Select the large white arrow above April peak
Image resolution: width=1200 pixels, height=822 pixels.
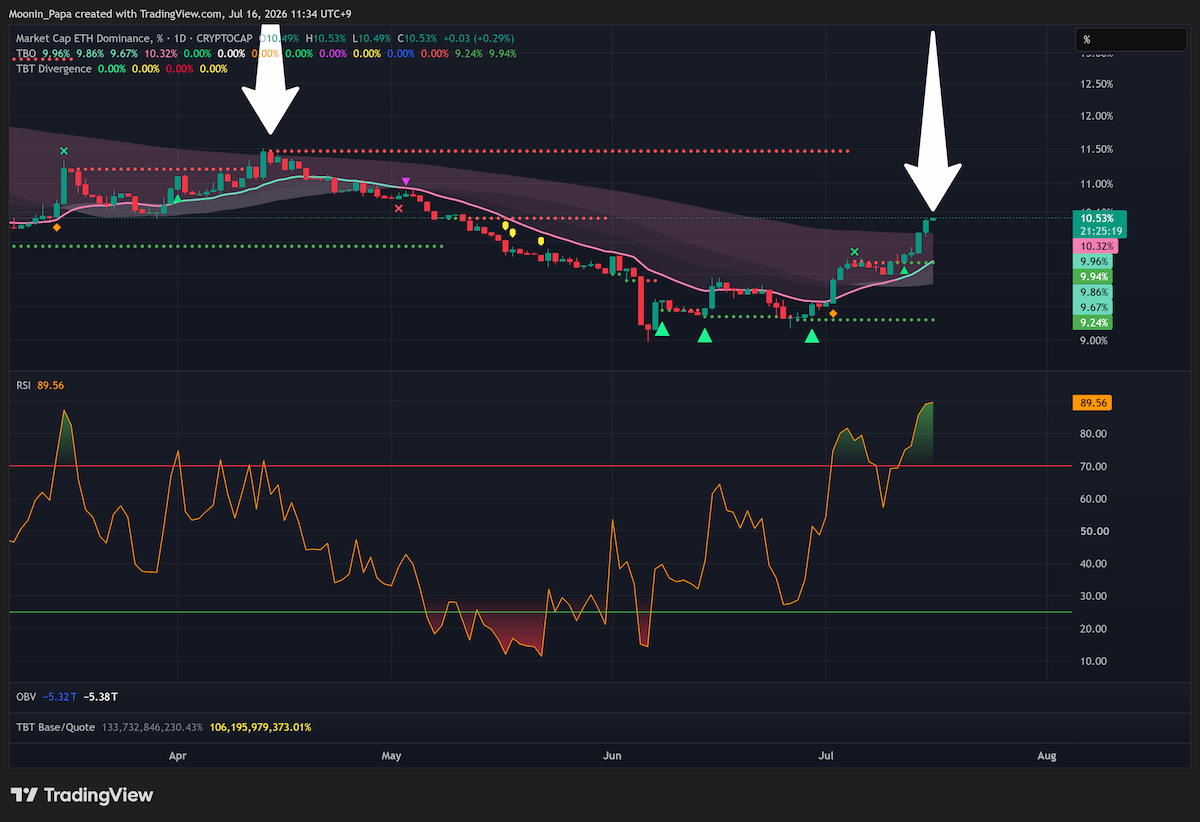(x=270, y=83)
